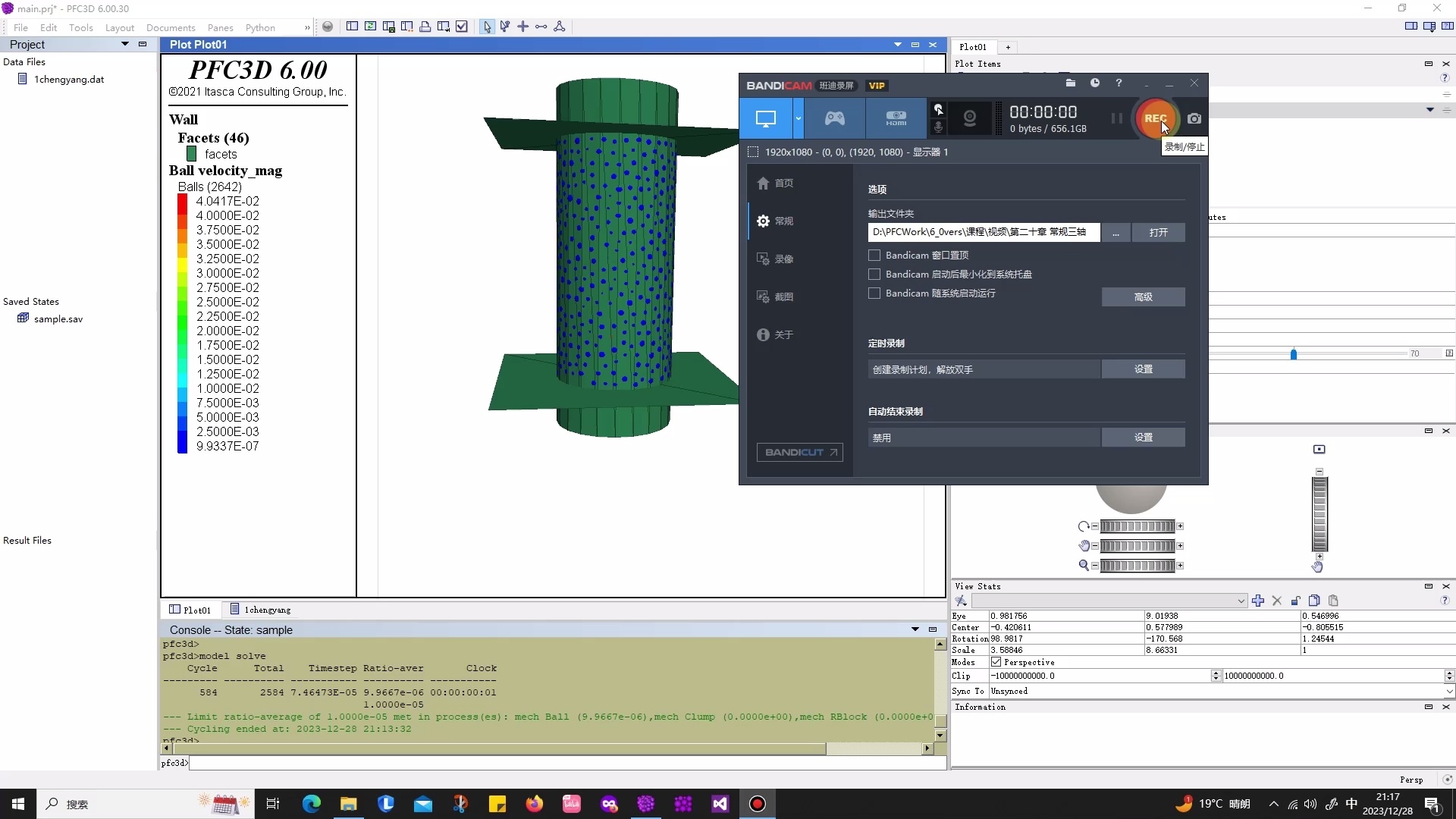Click the print plot toolbar icon
This screenshot has height=819, width=1456.
425,27
